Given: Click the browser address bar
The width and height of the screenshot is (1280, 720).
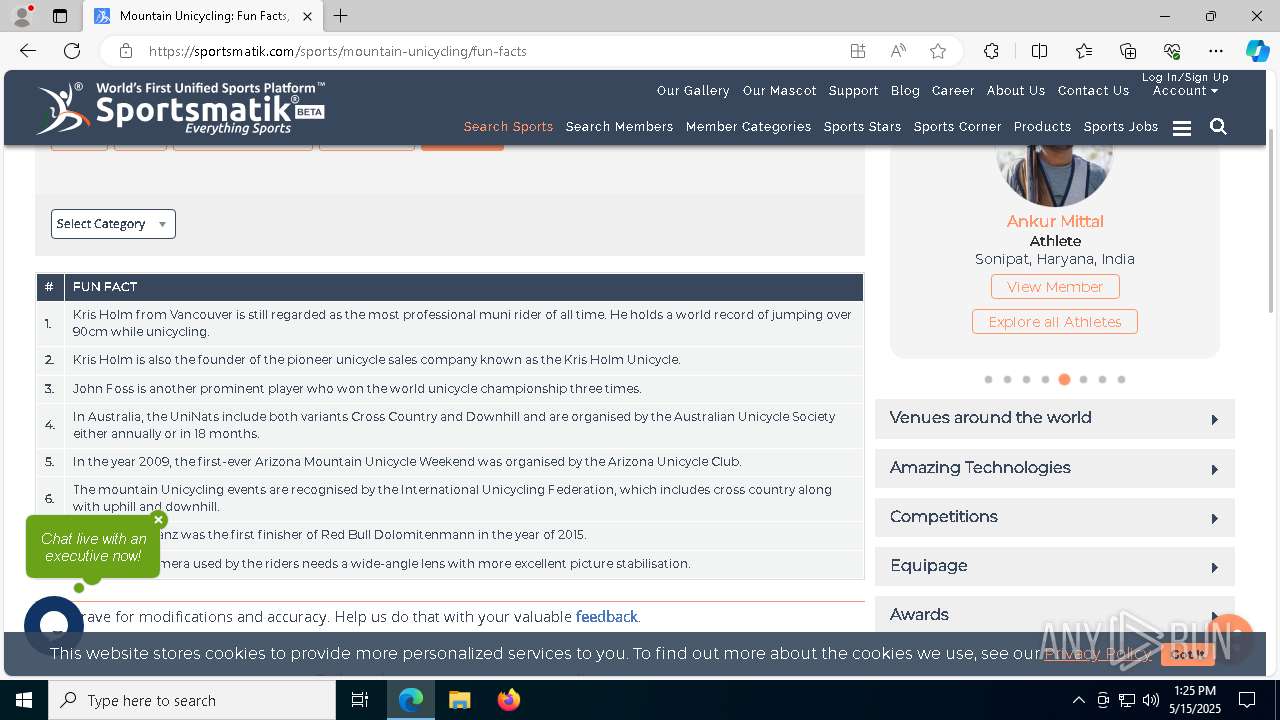Looking at the screenshot, I should point(490,51).
